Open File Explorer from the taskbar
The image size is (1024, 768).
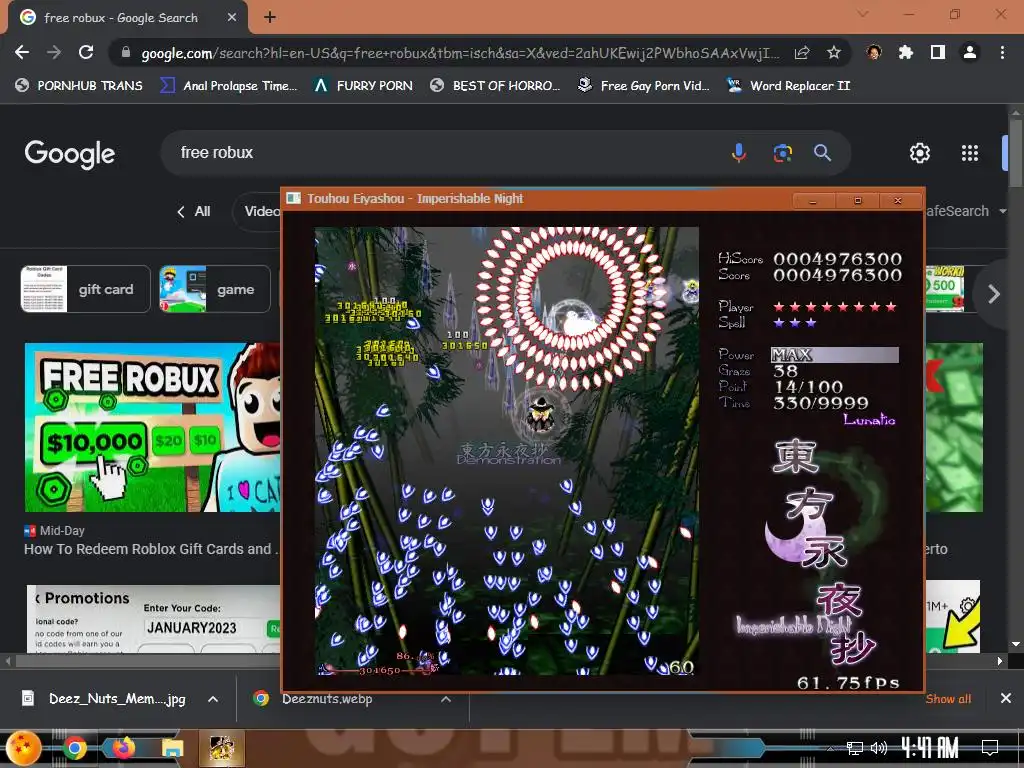click(172, 748)
